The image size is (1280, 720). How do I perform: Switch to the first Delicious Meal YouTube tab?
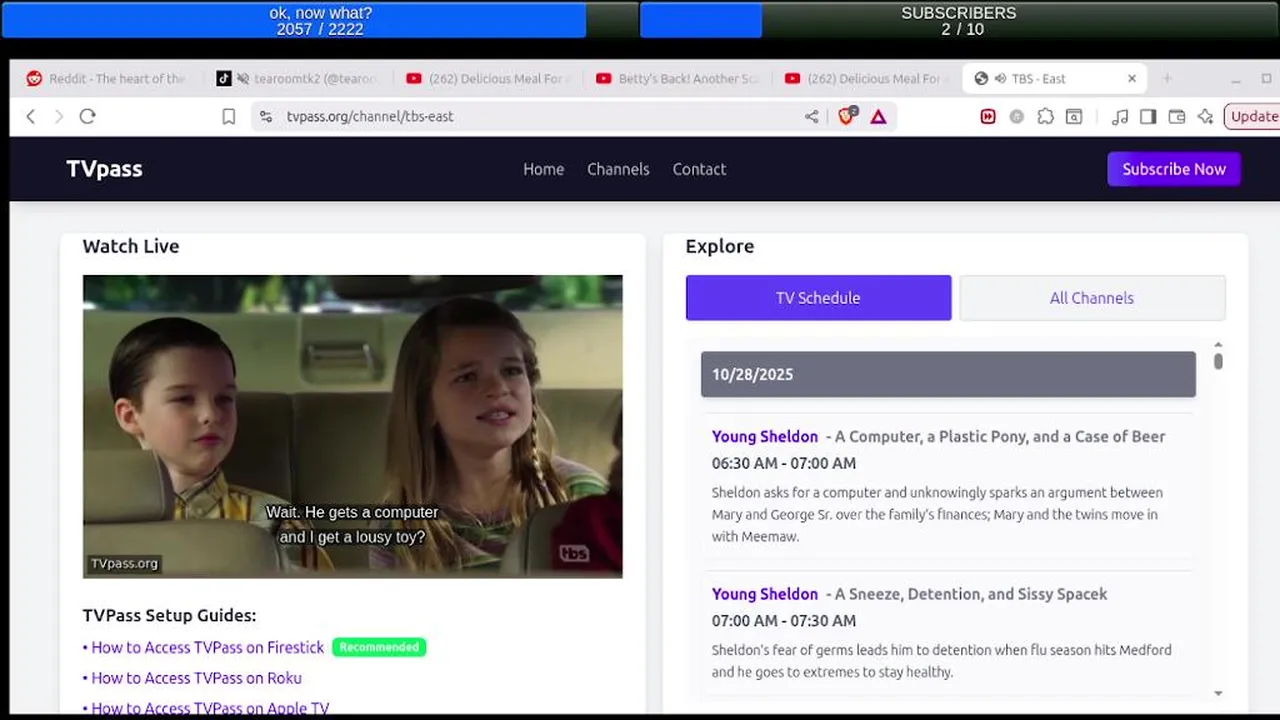point(488,79)
